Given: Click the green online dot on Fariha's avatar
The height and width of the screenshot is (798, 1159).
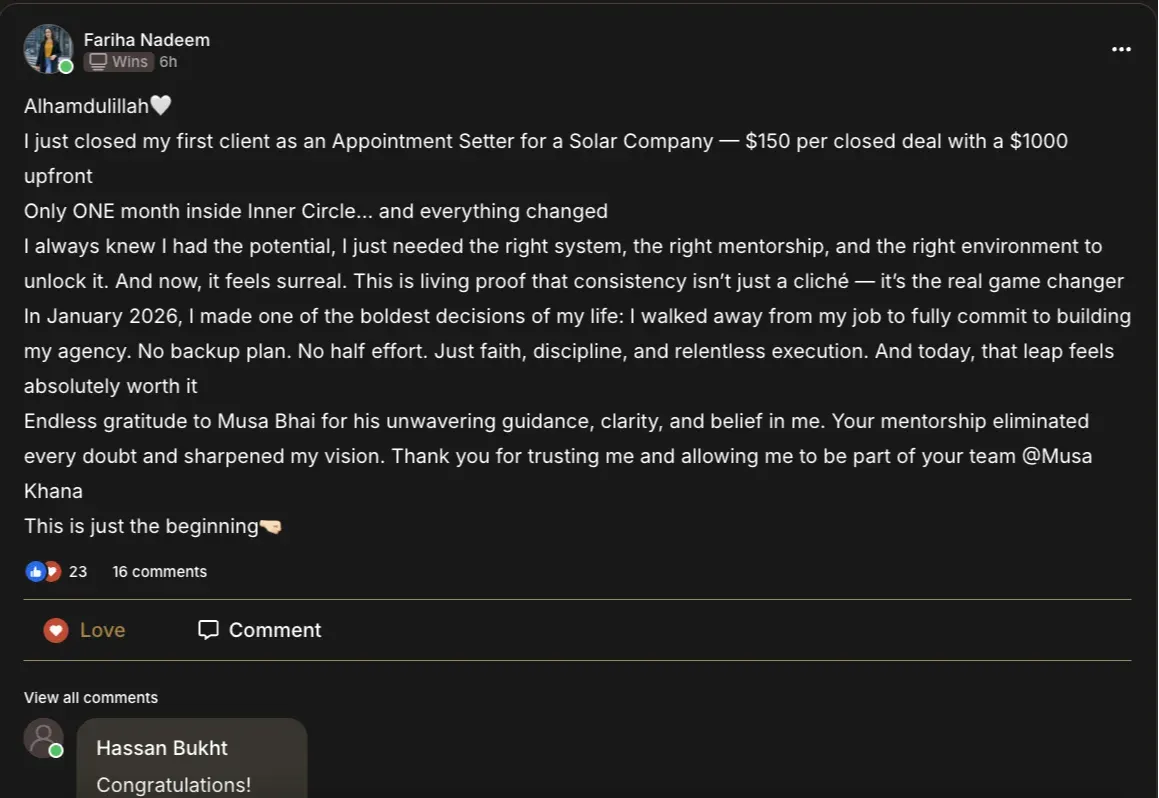Looking at the screenshot, I should pos(66,67).
